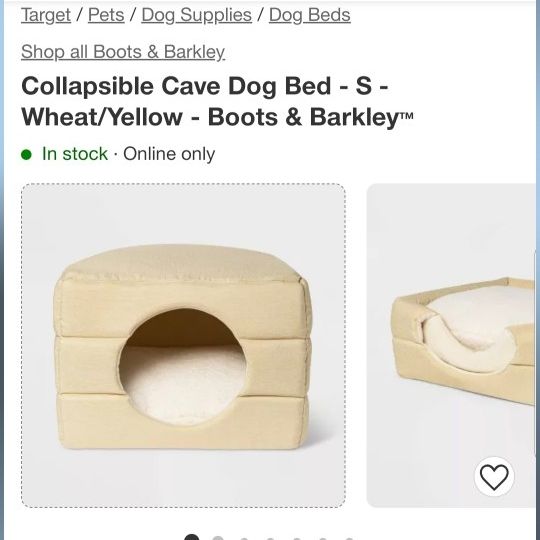Open the Dog Beds breadcrumb link
This screenshot has width=540, height=540.
310,15
